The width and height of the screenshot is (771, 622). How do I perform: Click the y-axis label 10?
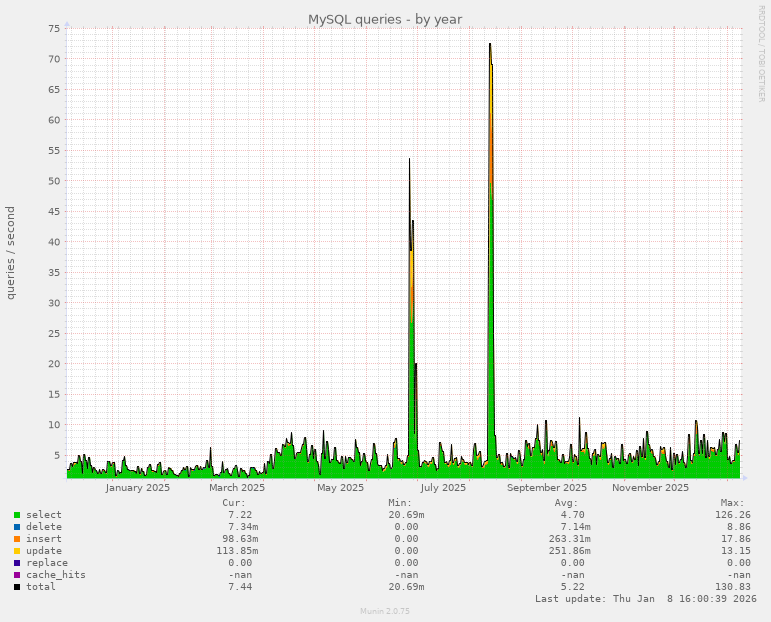coord(54,425)
